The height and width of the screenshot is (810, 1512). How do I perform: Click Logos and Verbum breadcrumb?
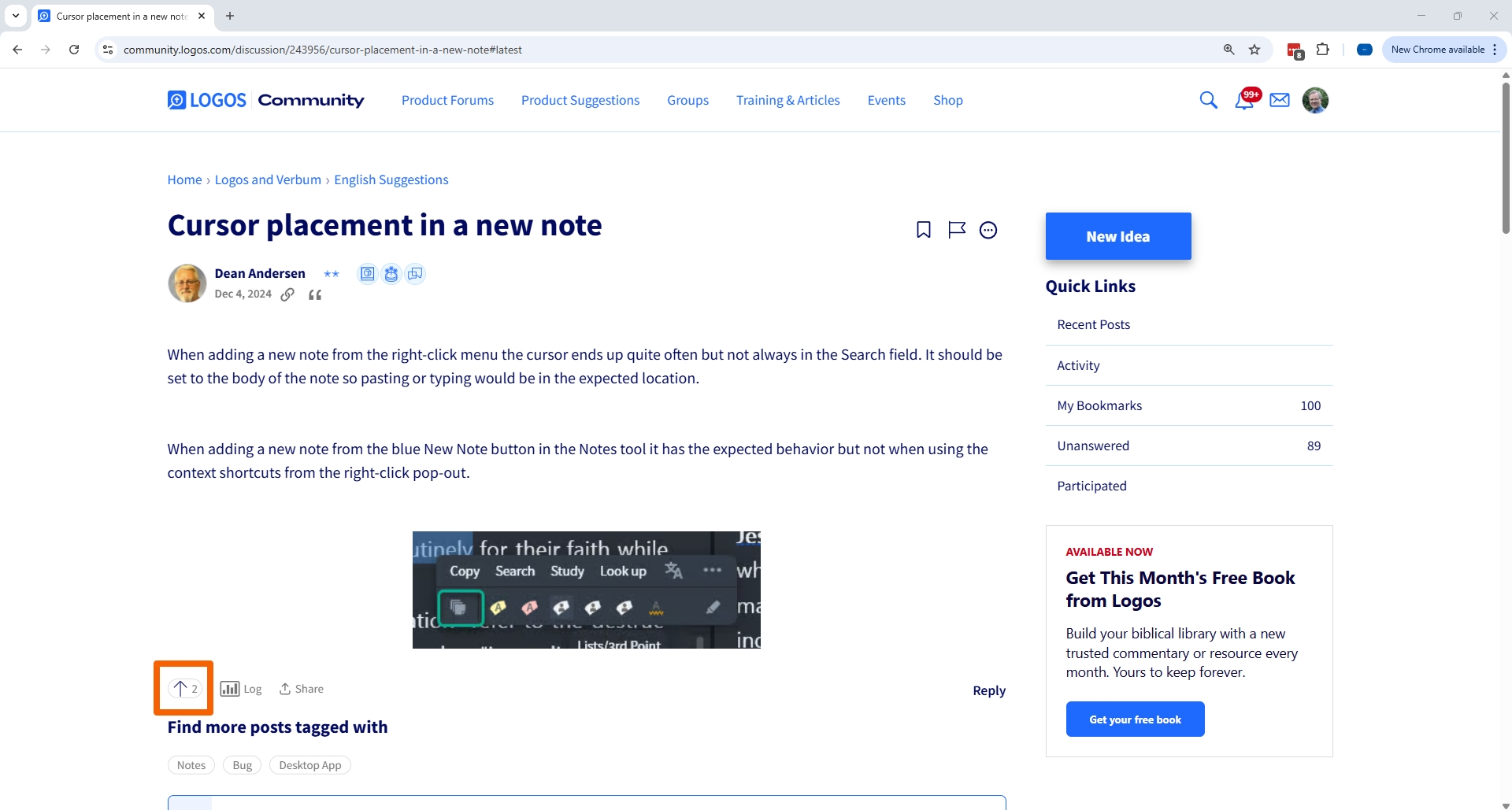click(x=268, y=179)
